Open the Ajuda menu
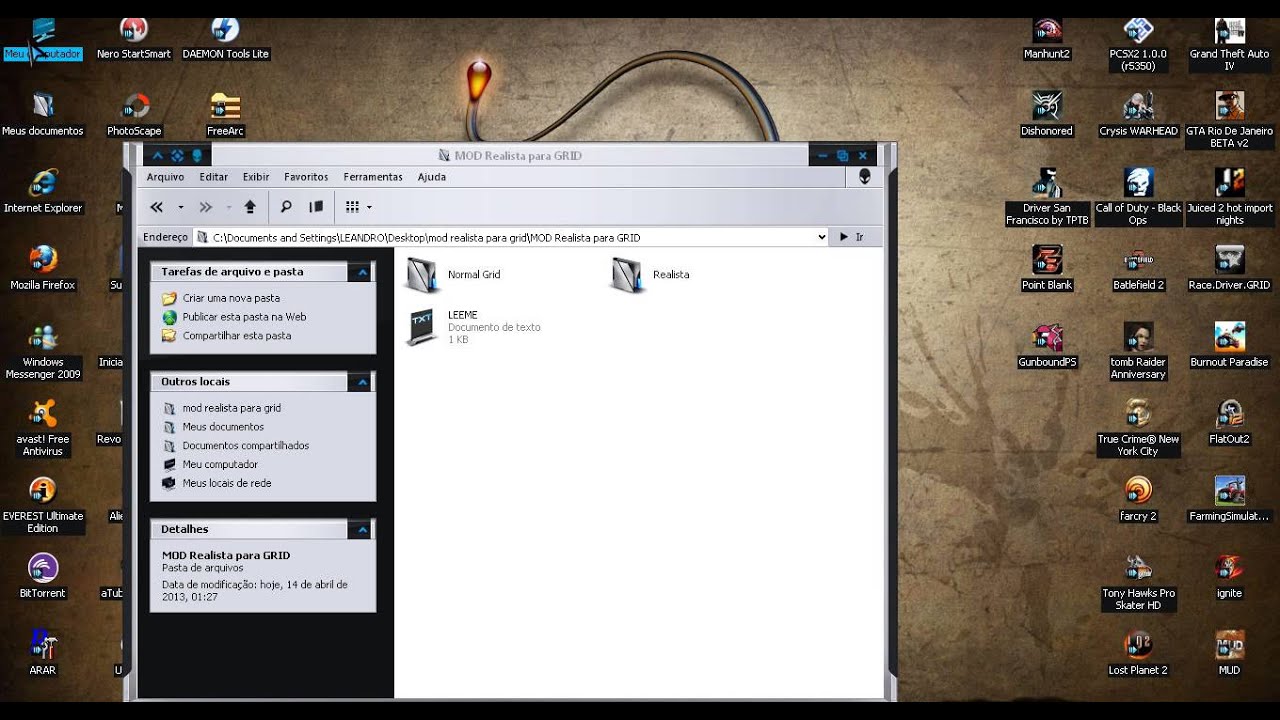This screenshot has width=1280, height=720. pyautogui.click(x=432, y=177)
